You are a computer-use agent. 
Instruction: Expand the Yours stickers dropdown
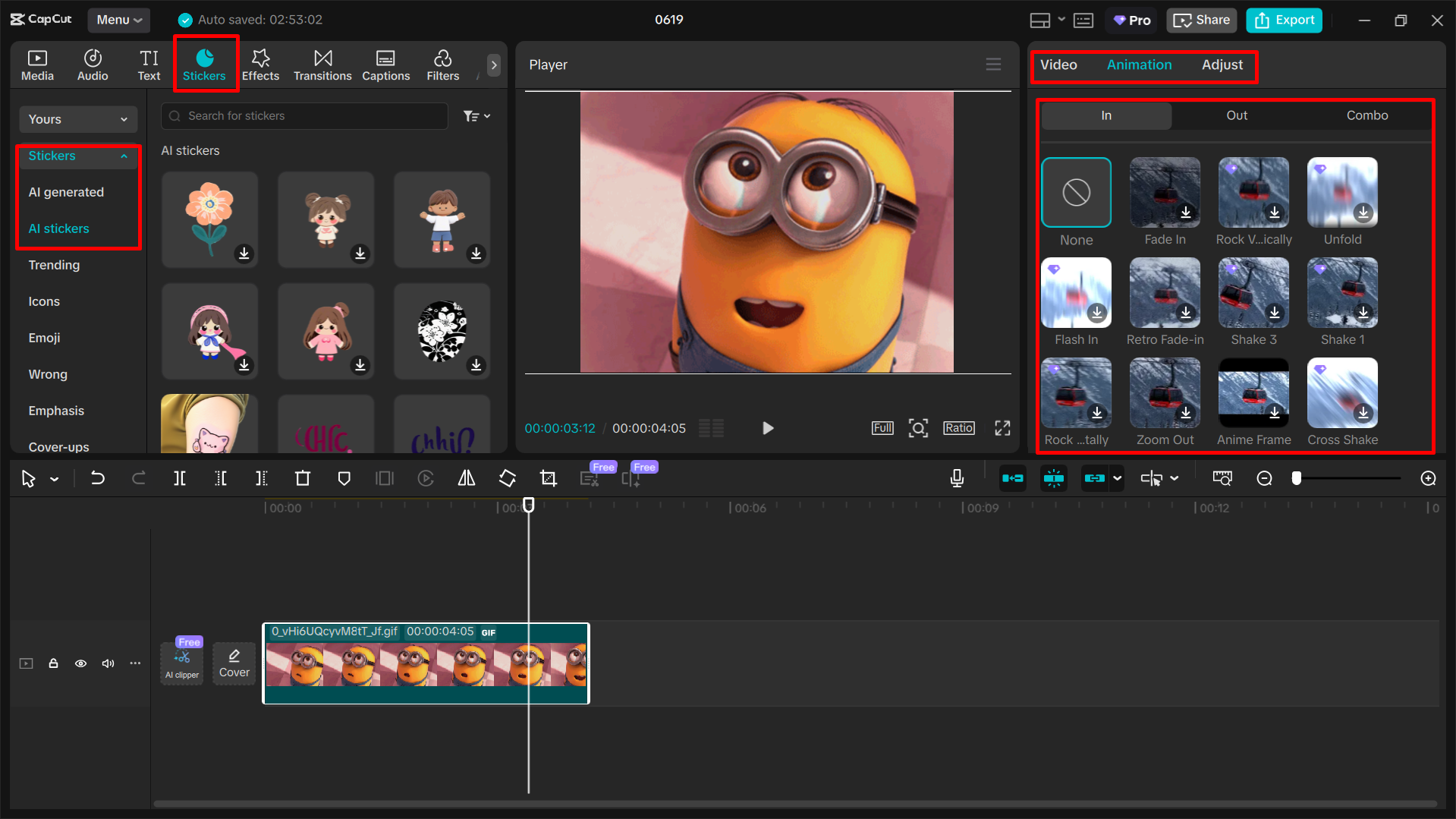coord(78,119)
